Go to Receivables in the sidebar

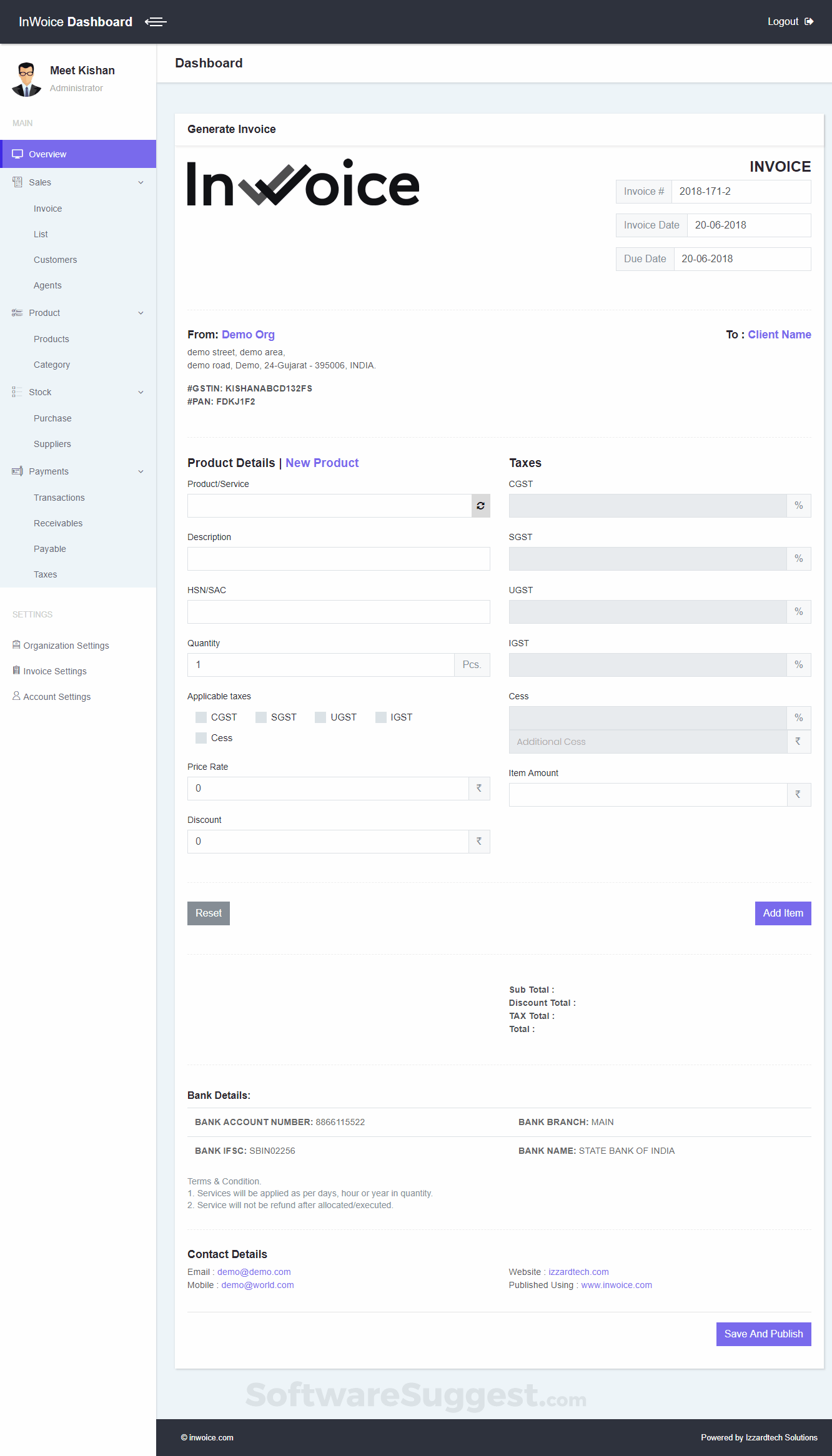click(58, 523)
